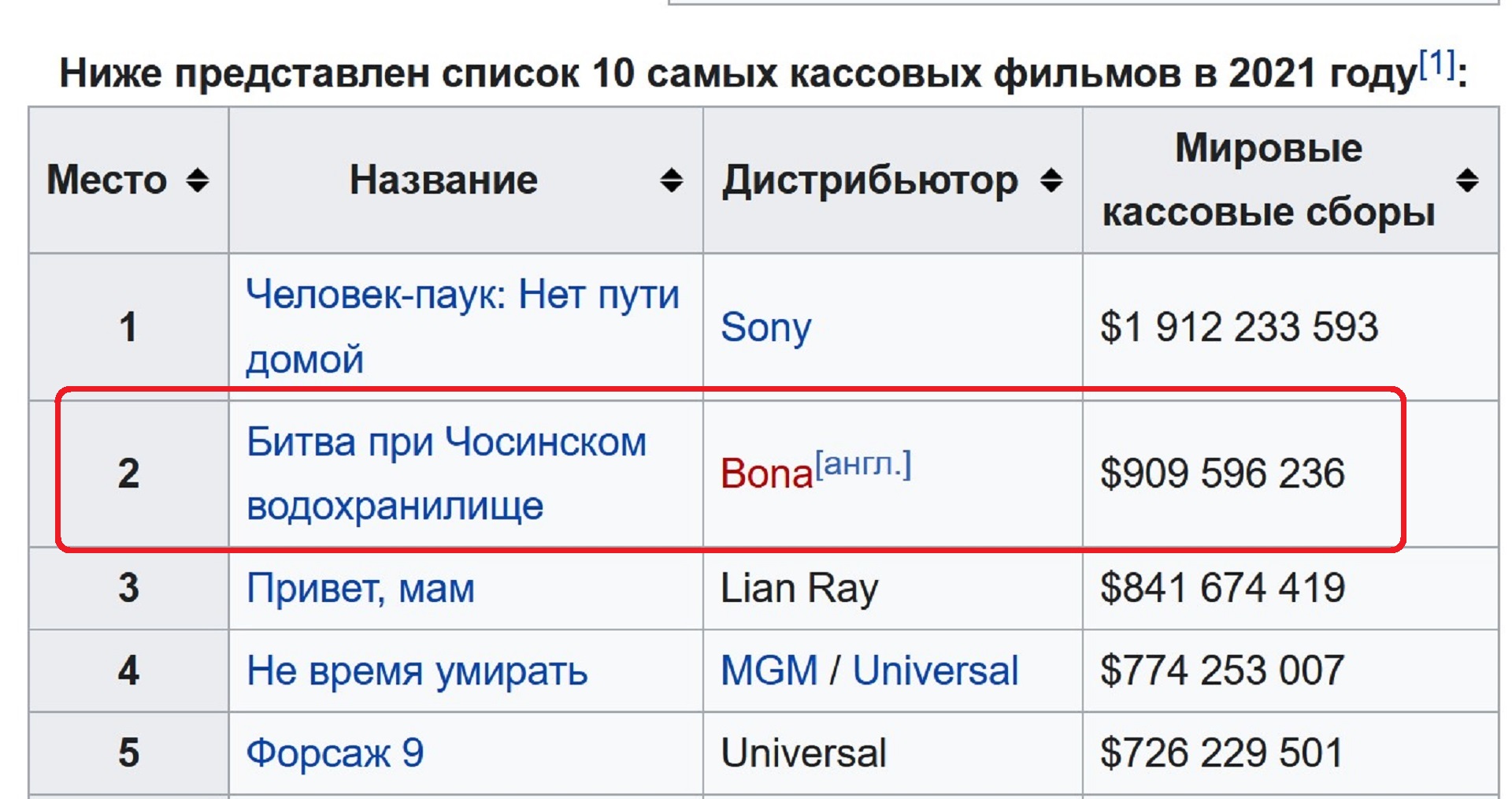Viewport: 1512px width, 799px height.
Task: Open the Форсаж 9 film link
Action: (335, 753)
